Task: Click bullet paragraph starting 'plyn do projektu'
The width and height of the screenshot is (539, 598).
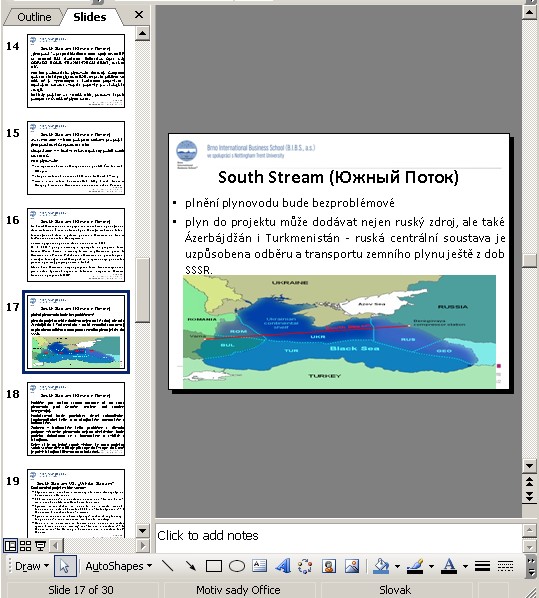Action: (x=345, y=246)
